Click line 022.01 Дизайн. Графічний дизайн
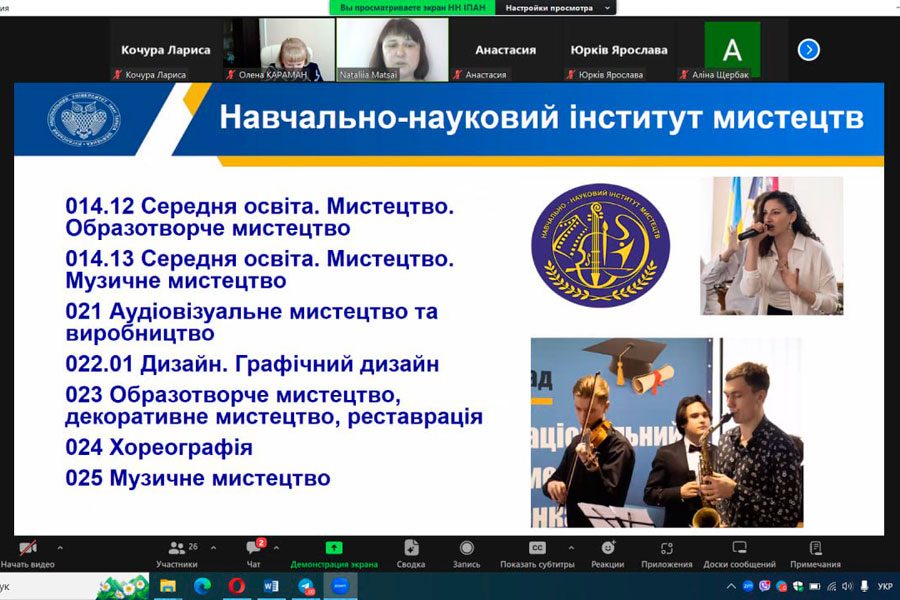The width and height of the screenshot is (900, 600). point(252,364)
